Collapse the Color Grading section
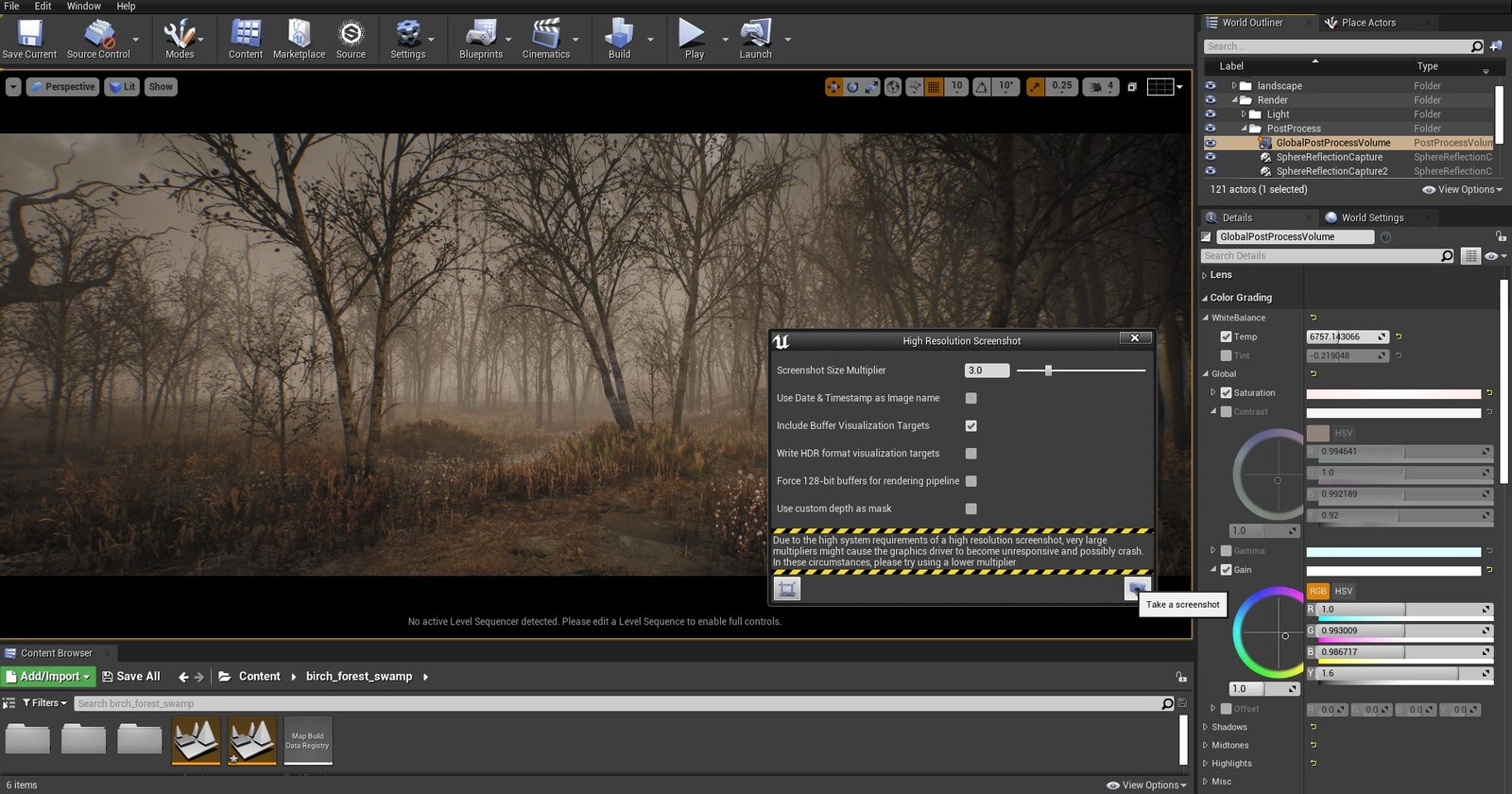1512x794 pixels. 1205,298
